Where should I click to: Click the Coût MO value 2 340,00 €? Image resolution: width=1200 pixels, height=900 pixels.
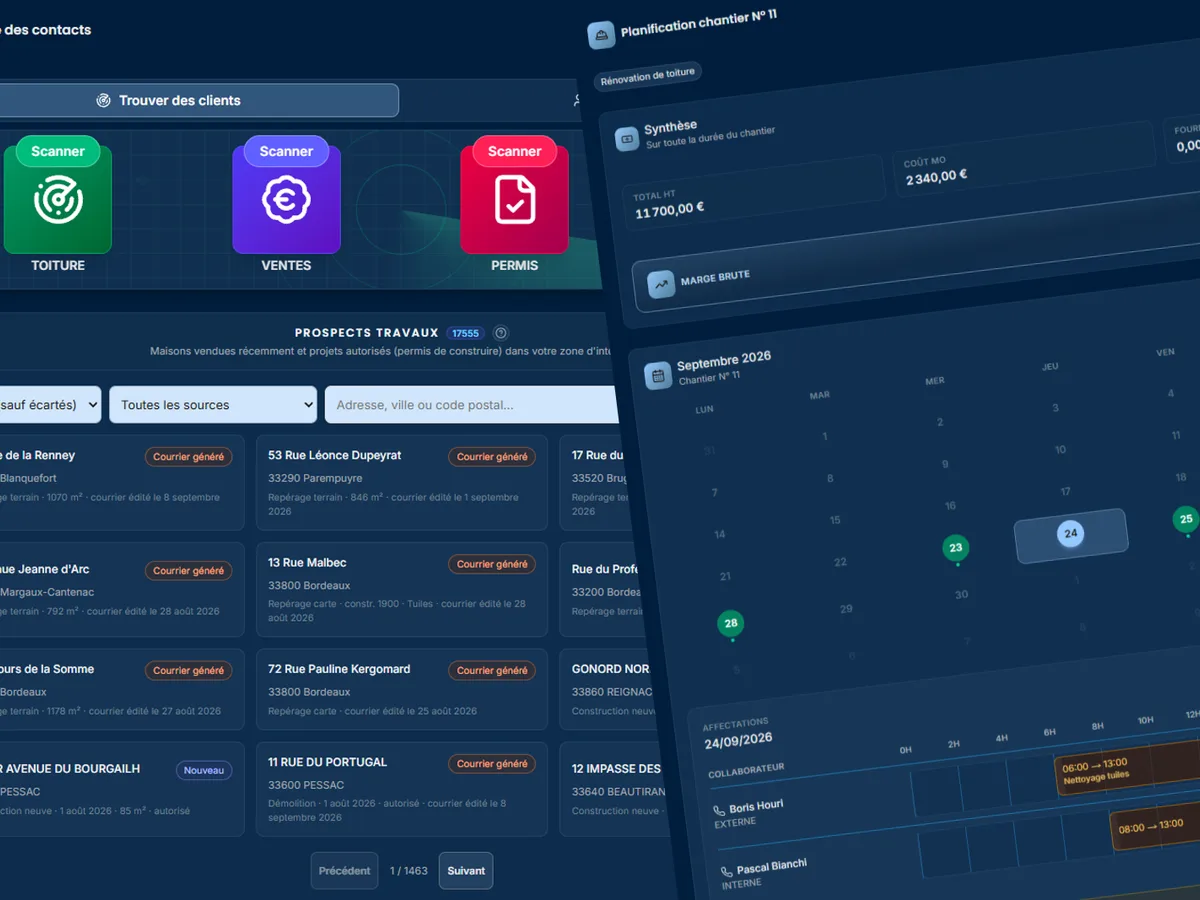click(x=937, y=178)
